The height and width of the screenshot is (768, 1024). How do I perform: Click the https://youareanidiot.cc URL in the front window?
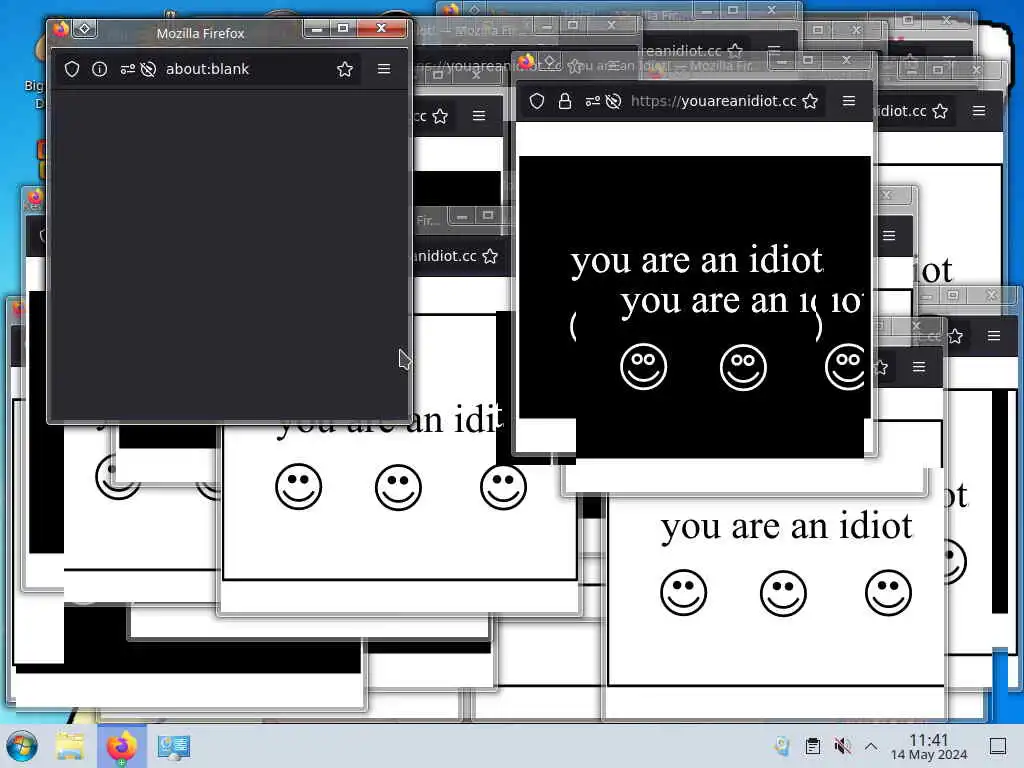(714, 101)
